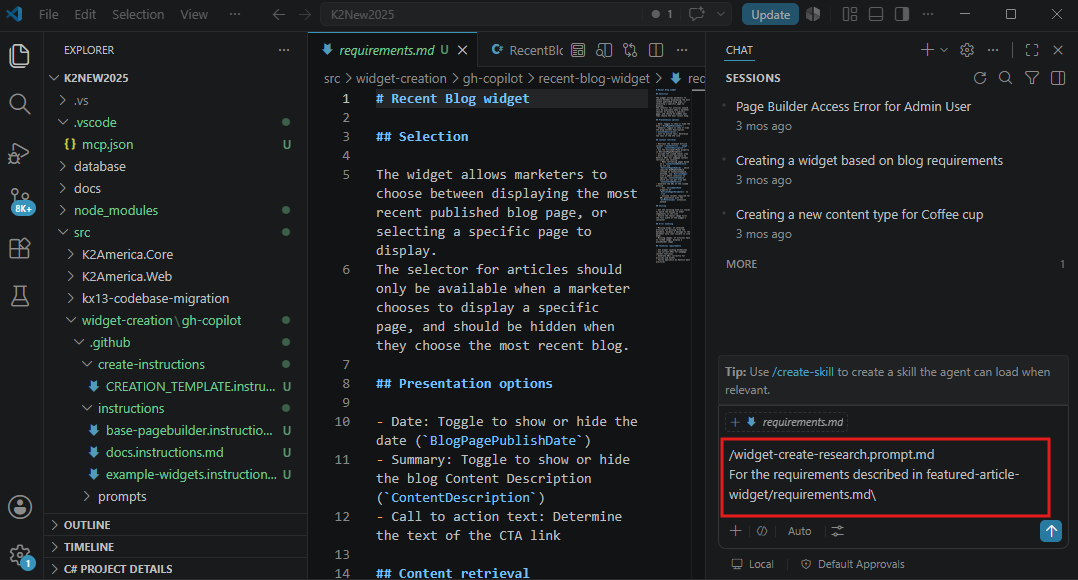Open Default Approvals setting
This screenshot has width=1078, height=580.
[x=852, y=564]
